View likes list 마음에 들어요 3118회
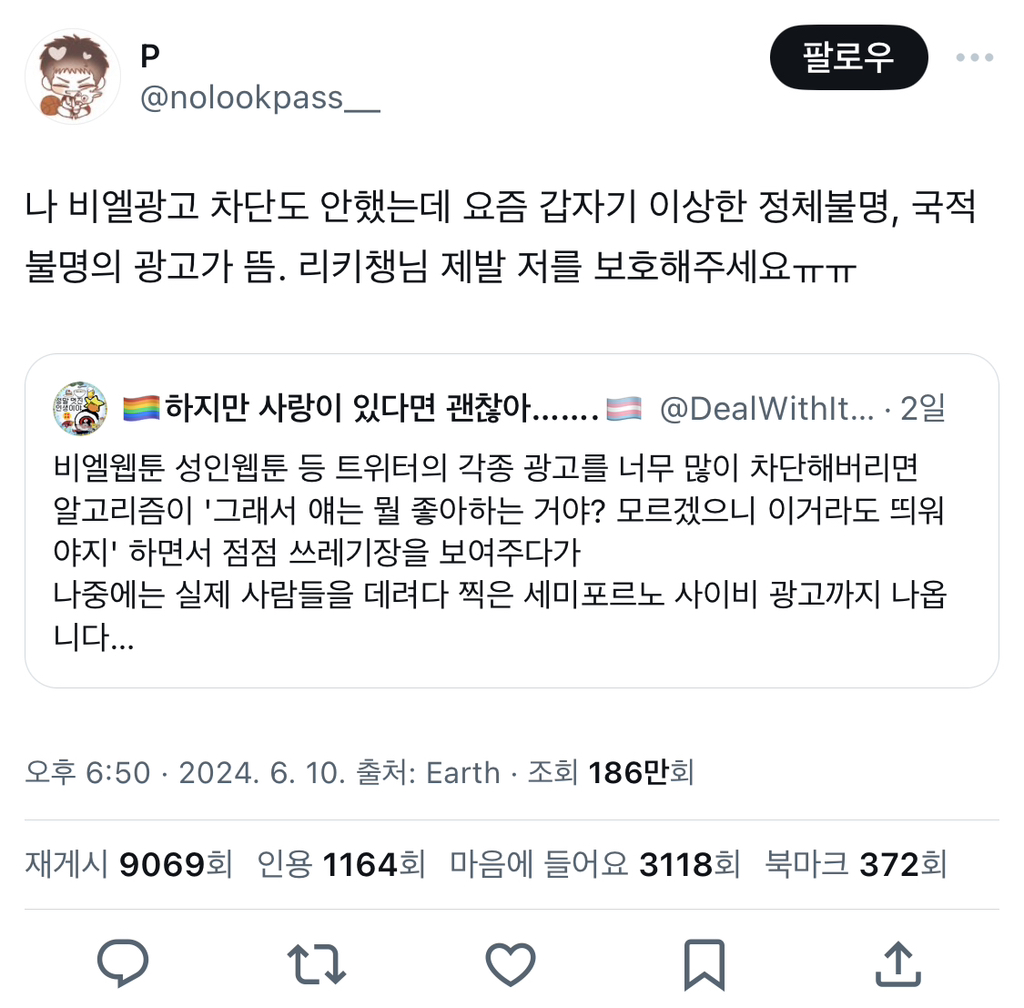The image size is (1024, 1008). [x=595, y=864]
